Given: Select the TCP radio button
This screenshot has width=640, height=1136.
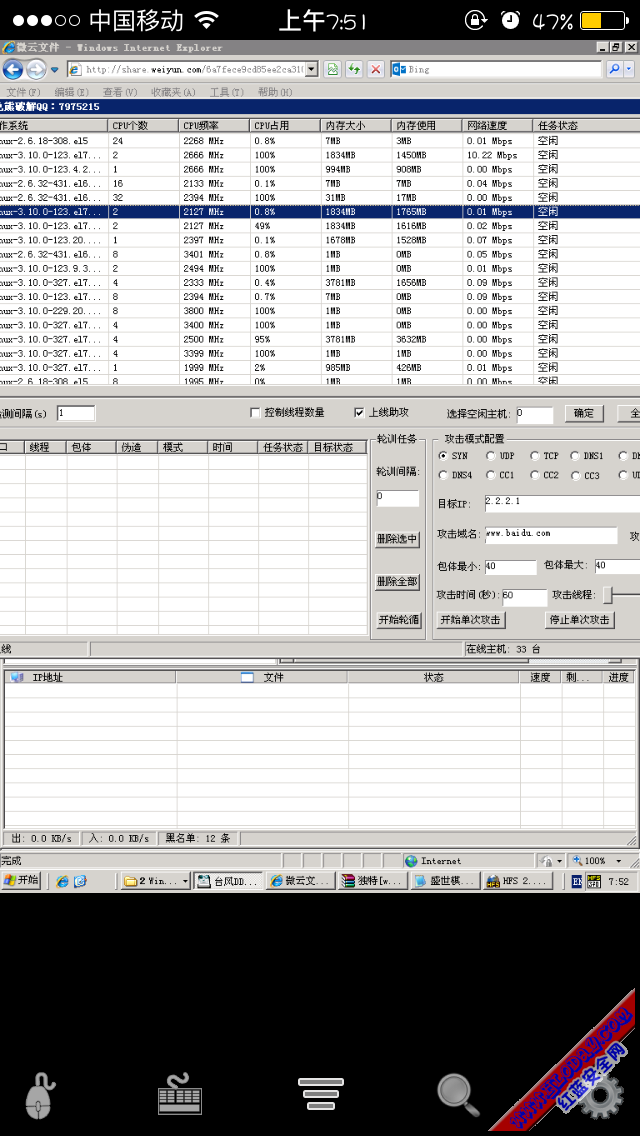Looking at the screenshot, I should [x=535, y=456].
